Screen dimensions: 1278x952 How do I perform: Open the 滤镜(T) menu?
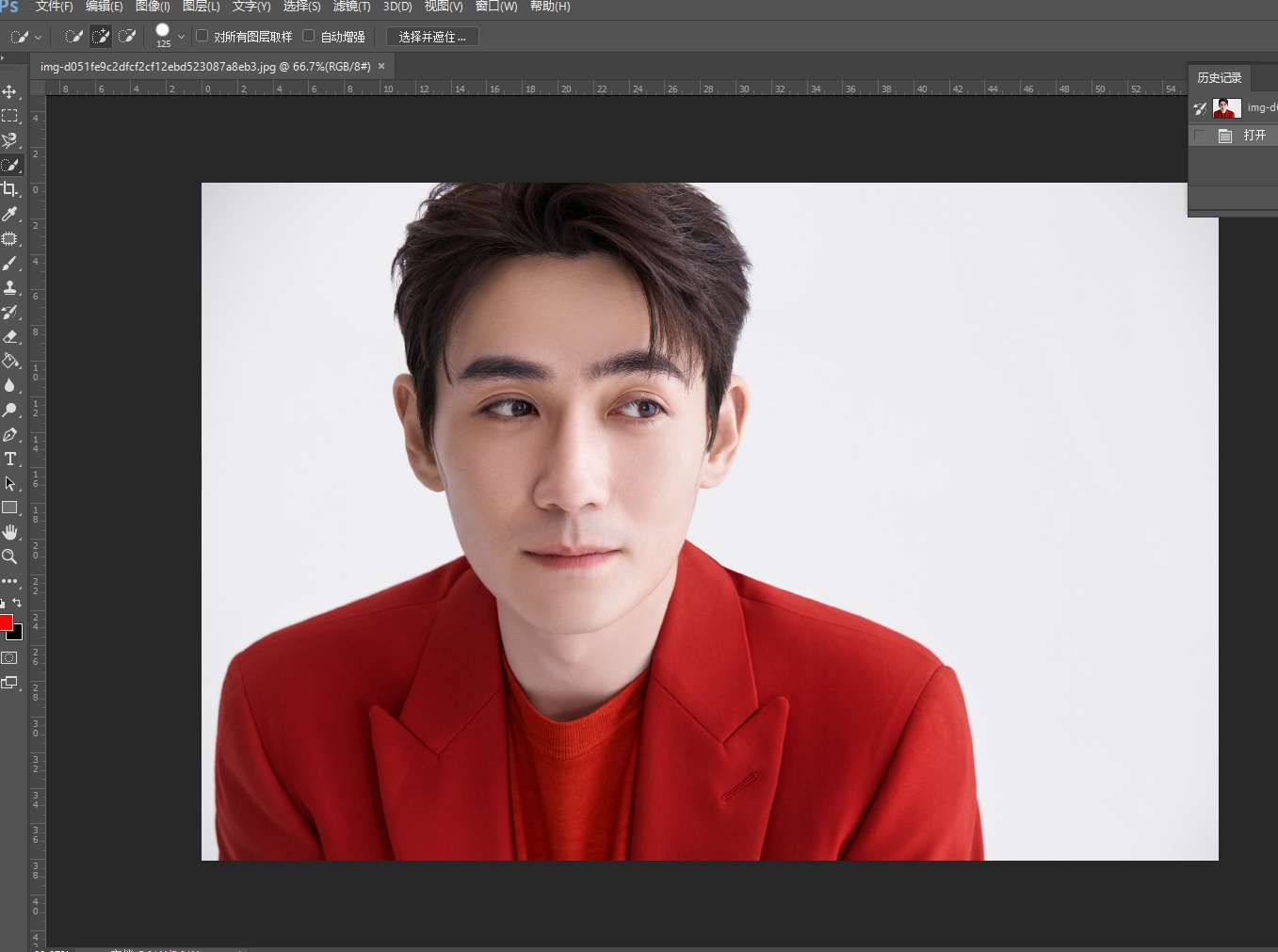351,7
